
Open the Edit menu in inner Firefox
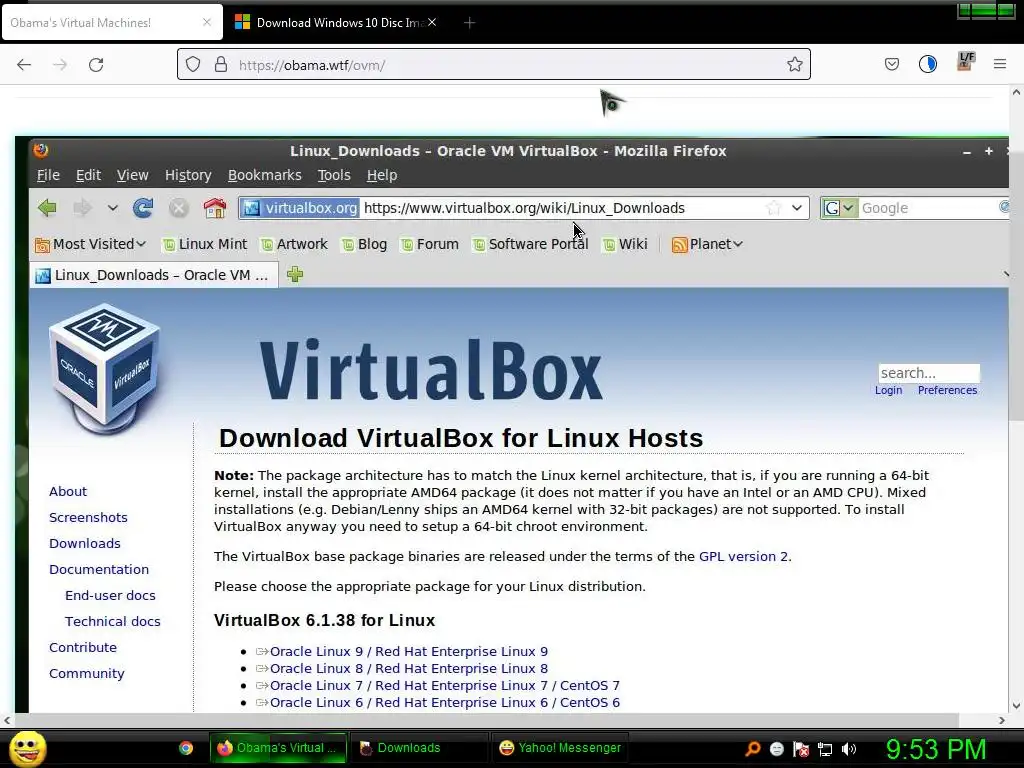88,175
